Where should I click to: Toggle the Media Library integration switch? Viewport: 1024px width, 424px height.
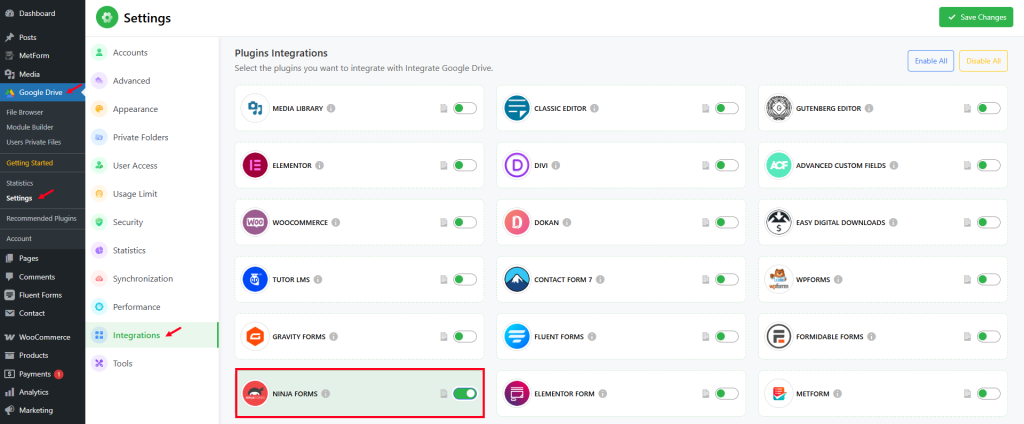point(465,108)
